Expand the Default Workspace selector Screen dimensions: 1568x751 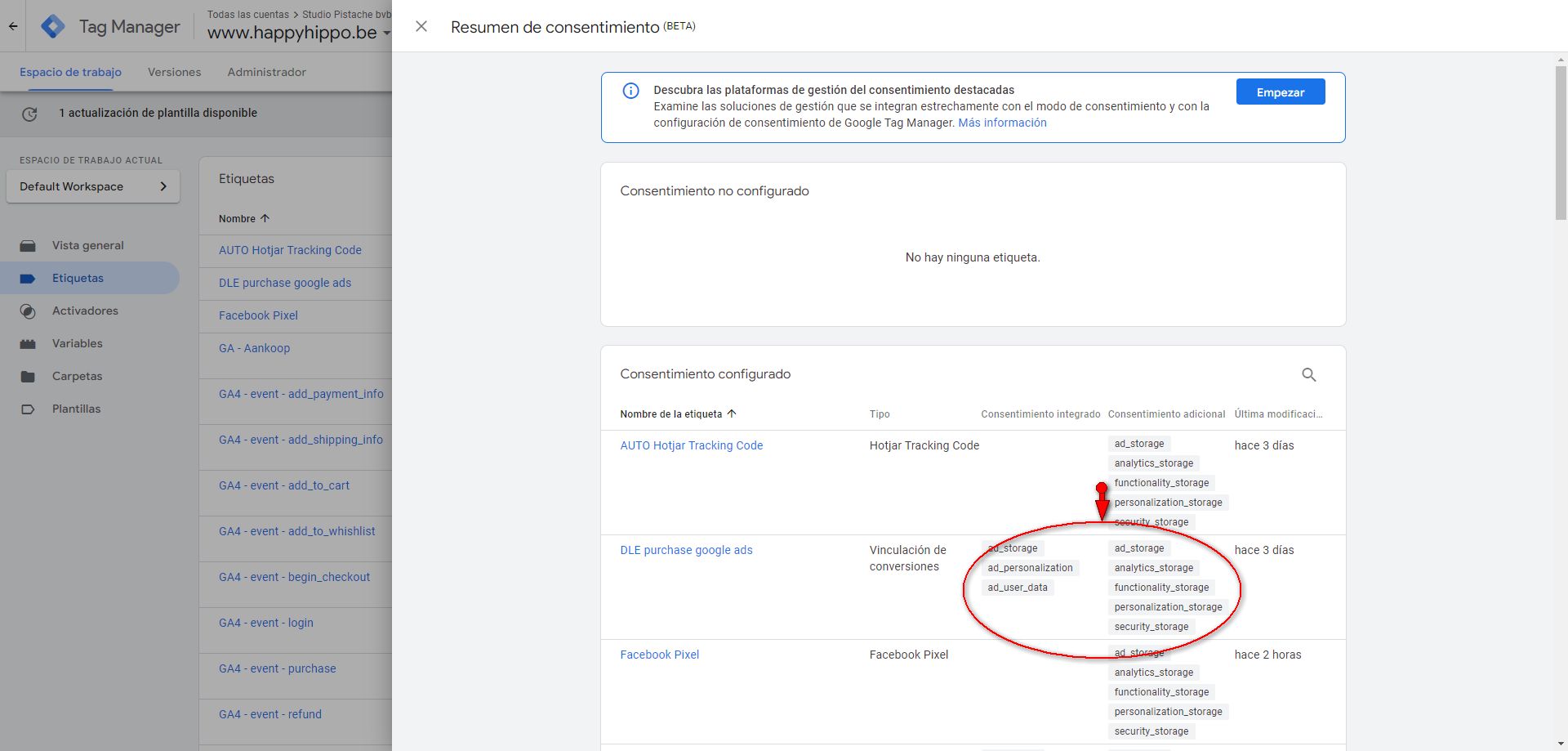point(92,186)
